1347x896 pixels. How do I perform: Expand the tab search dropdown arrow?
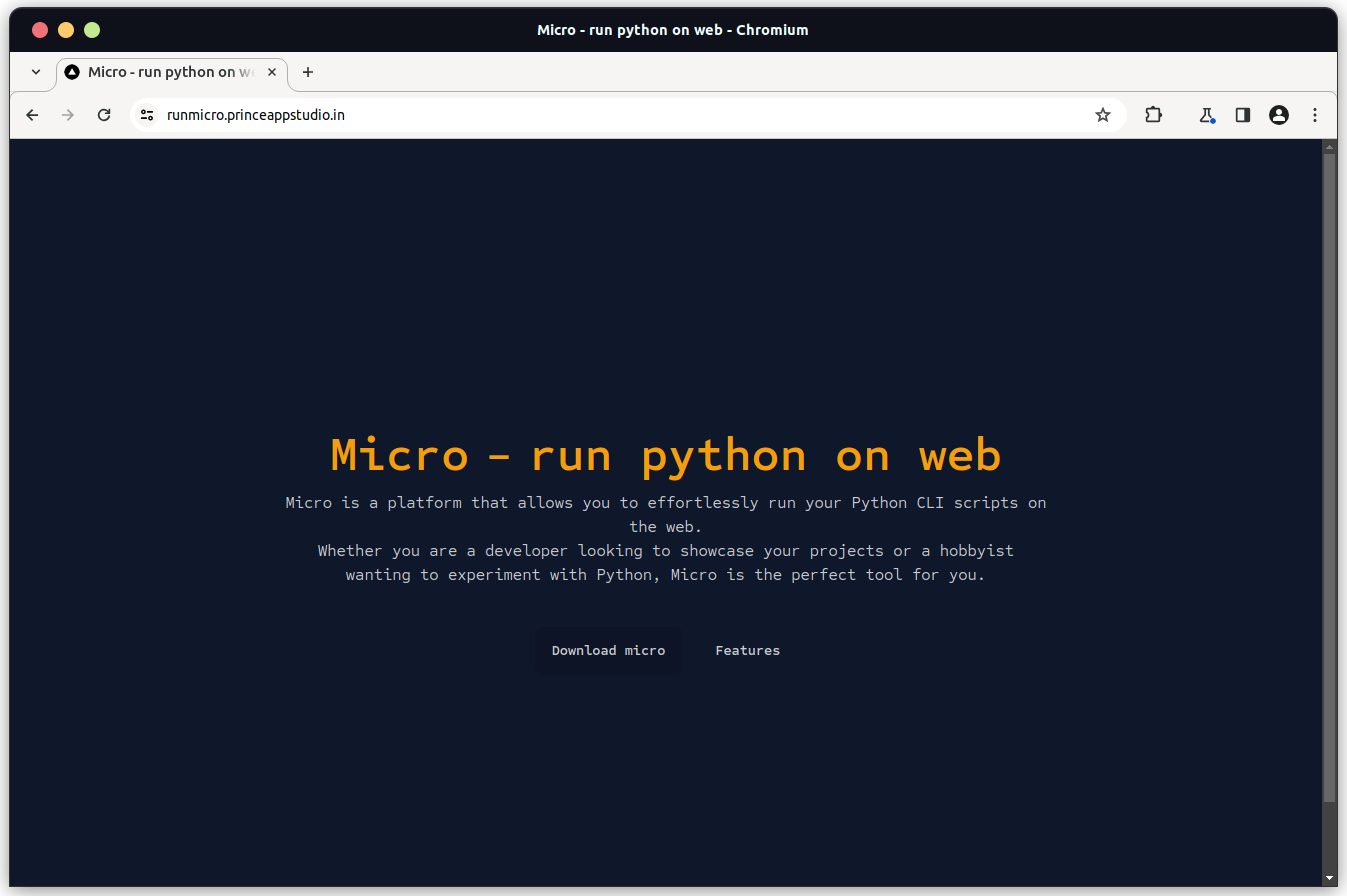pyautogui.click(x=36, y=72)
